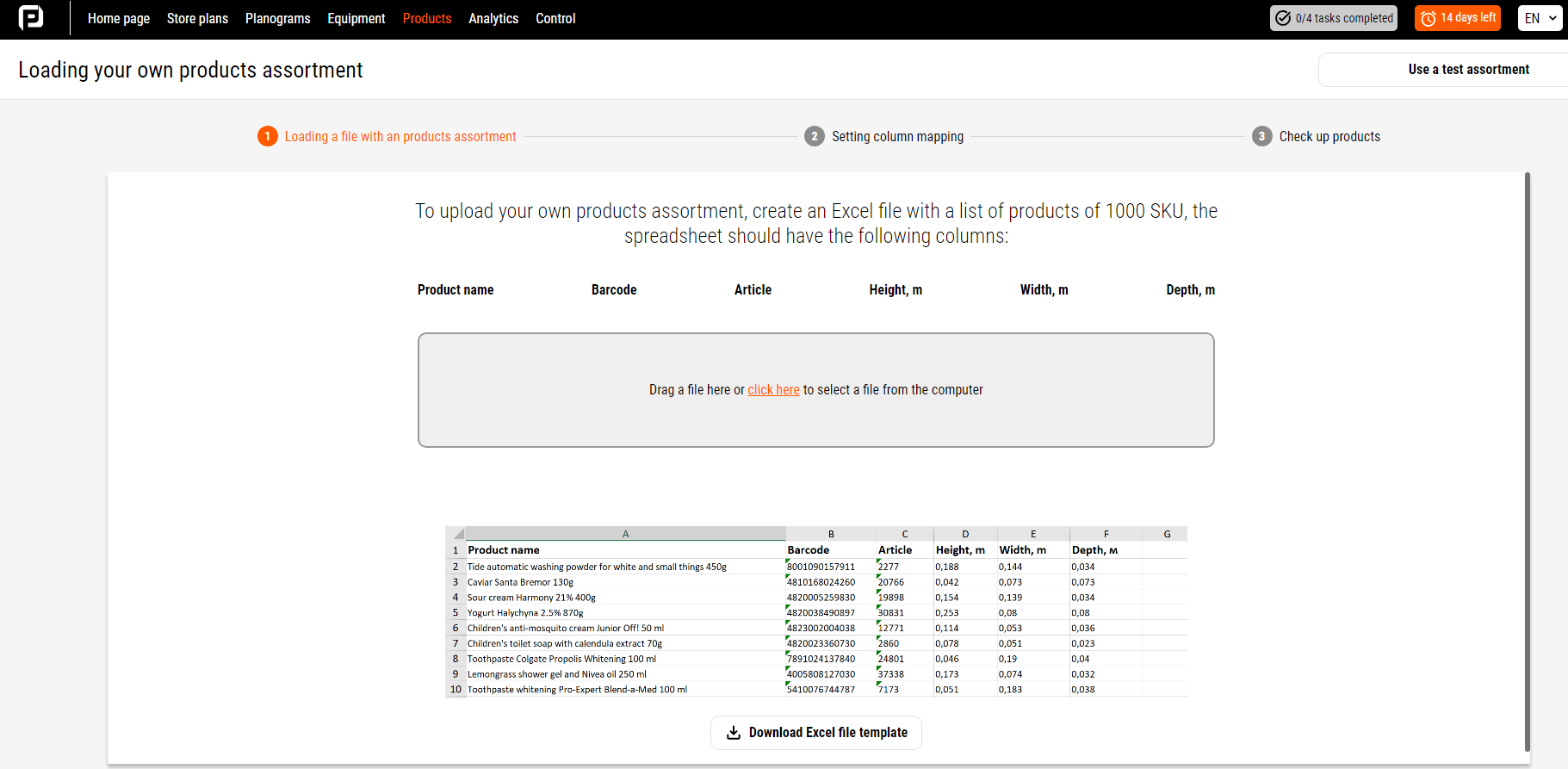Click the clock icon for days left
The image size is (1568, 769).
click(x=1429, y=18)
